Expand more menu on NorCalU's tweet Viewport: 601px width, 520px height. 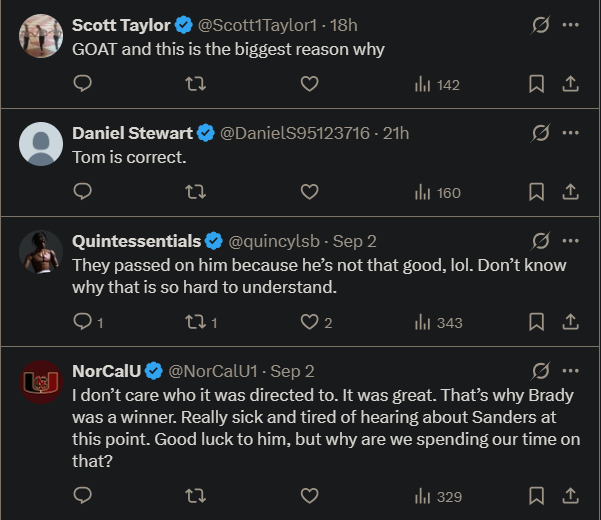pyautogui.click(x=571, y=371)
